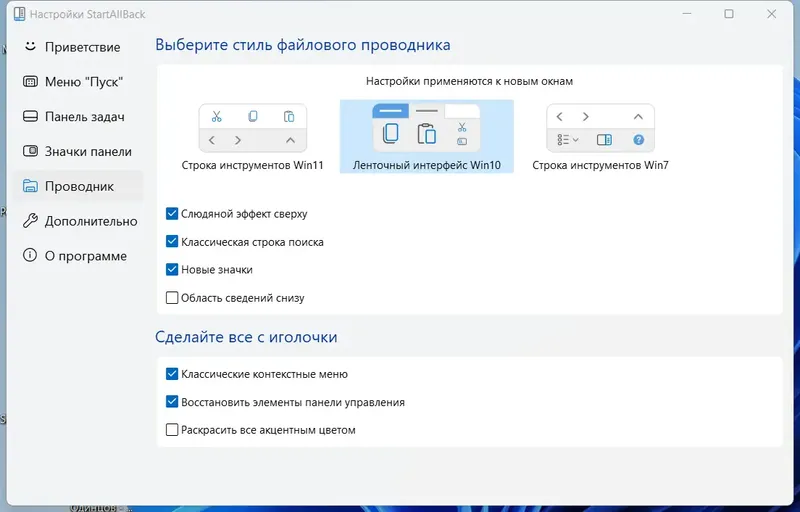Show the О программе page

[78, 255]
